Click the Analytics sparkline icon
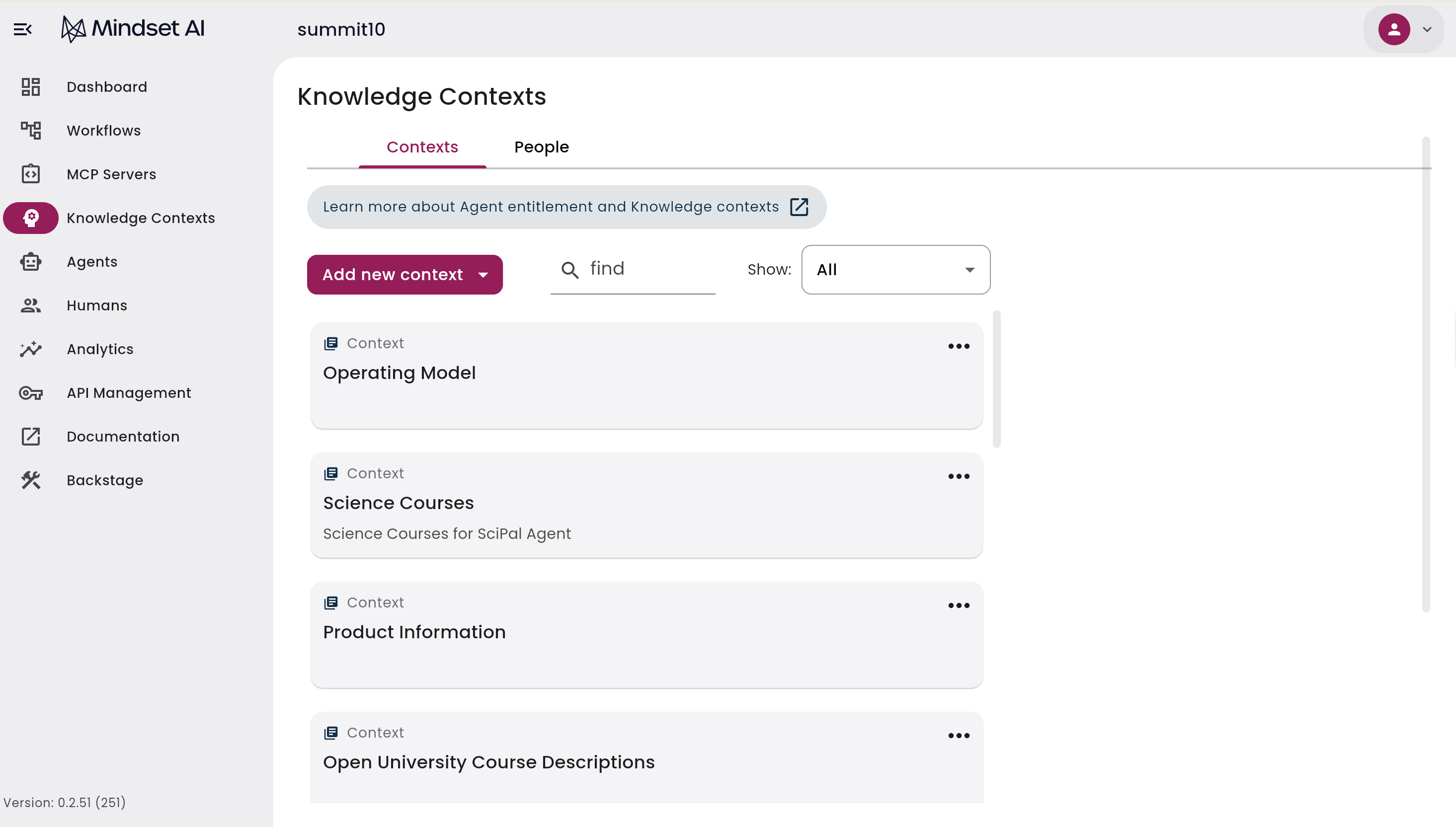This screenshot has height=827, width=1456. click(x=31, y=349)
